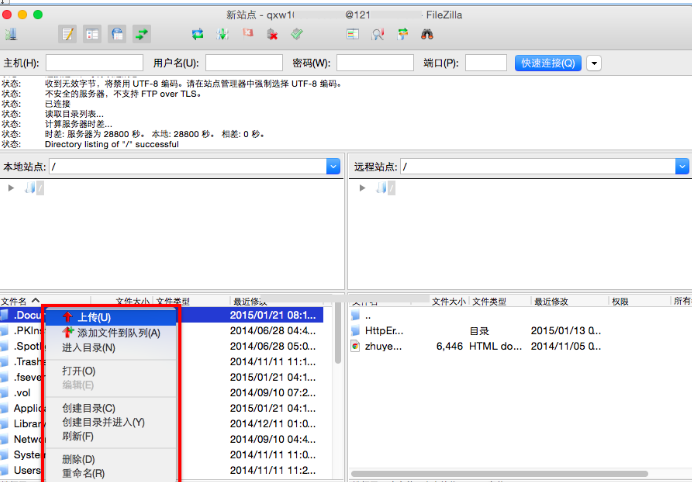This screenshot has width=692, height=482.
Task: Toggle synchronized browsing icon
Action: 402,34
